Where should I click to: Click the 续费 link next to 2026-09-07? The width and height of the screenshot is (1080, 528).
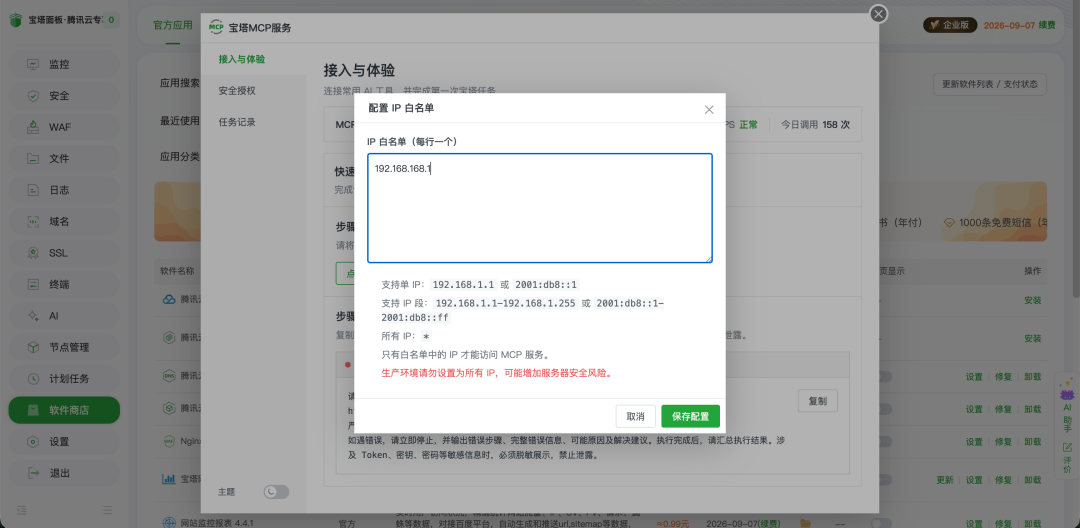[1047, 25]
